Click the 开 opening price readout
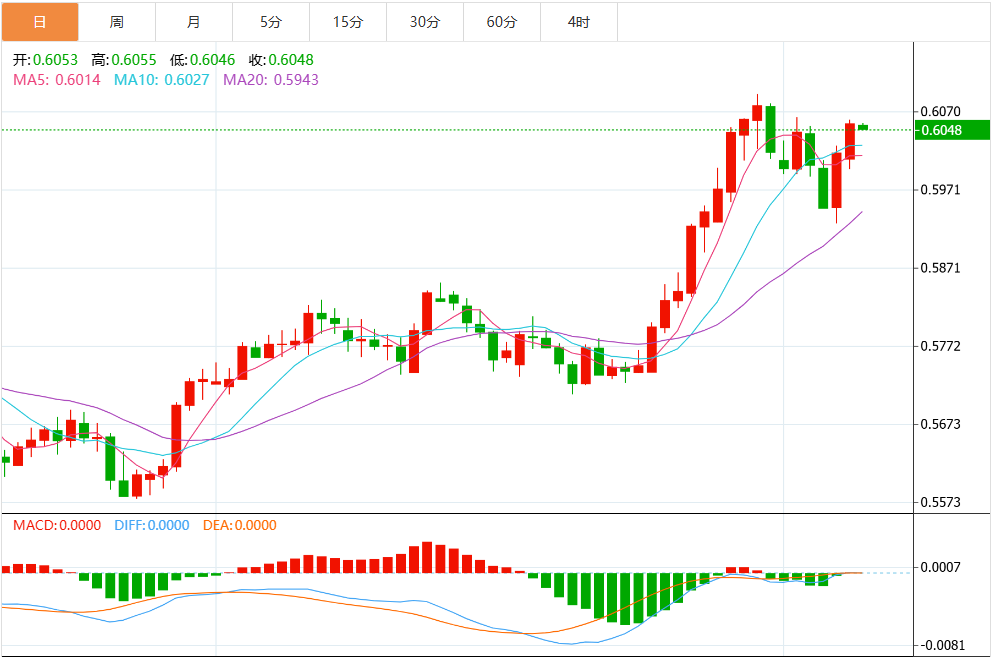Screen dimensions: 999x657 click(45, 60)
